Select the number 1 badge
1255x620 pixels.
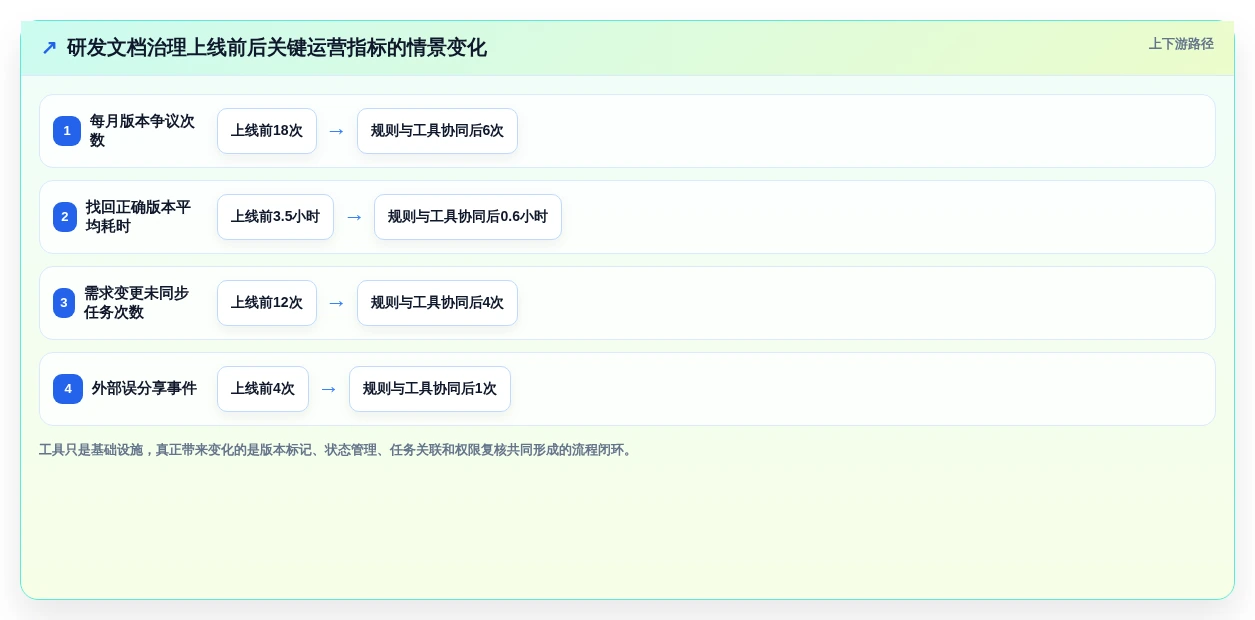(x=67, y=131)
